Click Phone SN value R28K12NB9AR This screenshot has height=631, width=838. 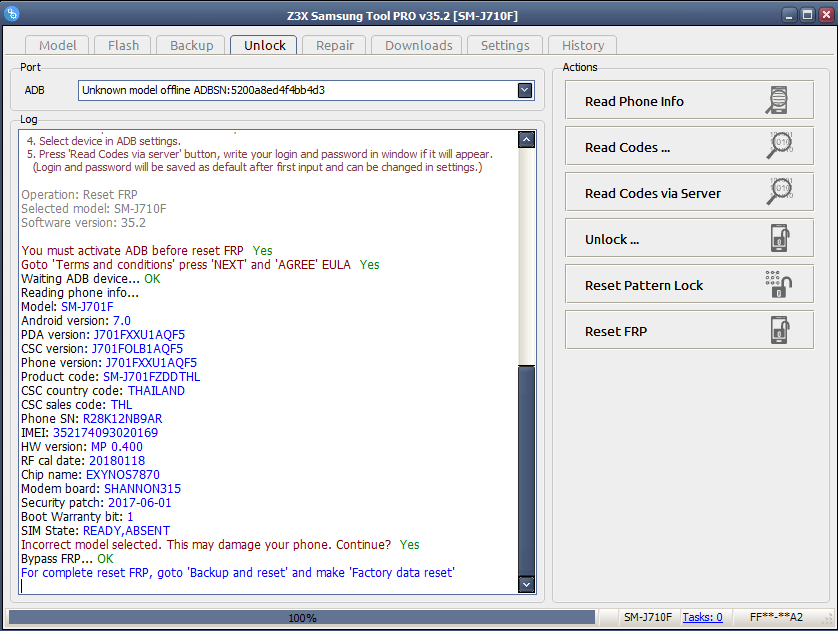click(122, 419)
